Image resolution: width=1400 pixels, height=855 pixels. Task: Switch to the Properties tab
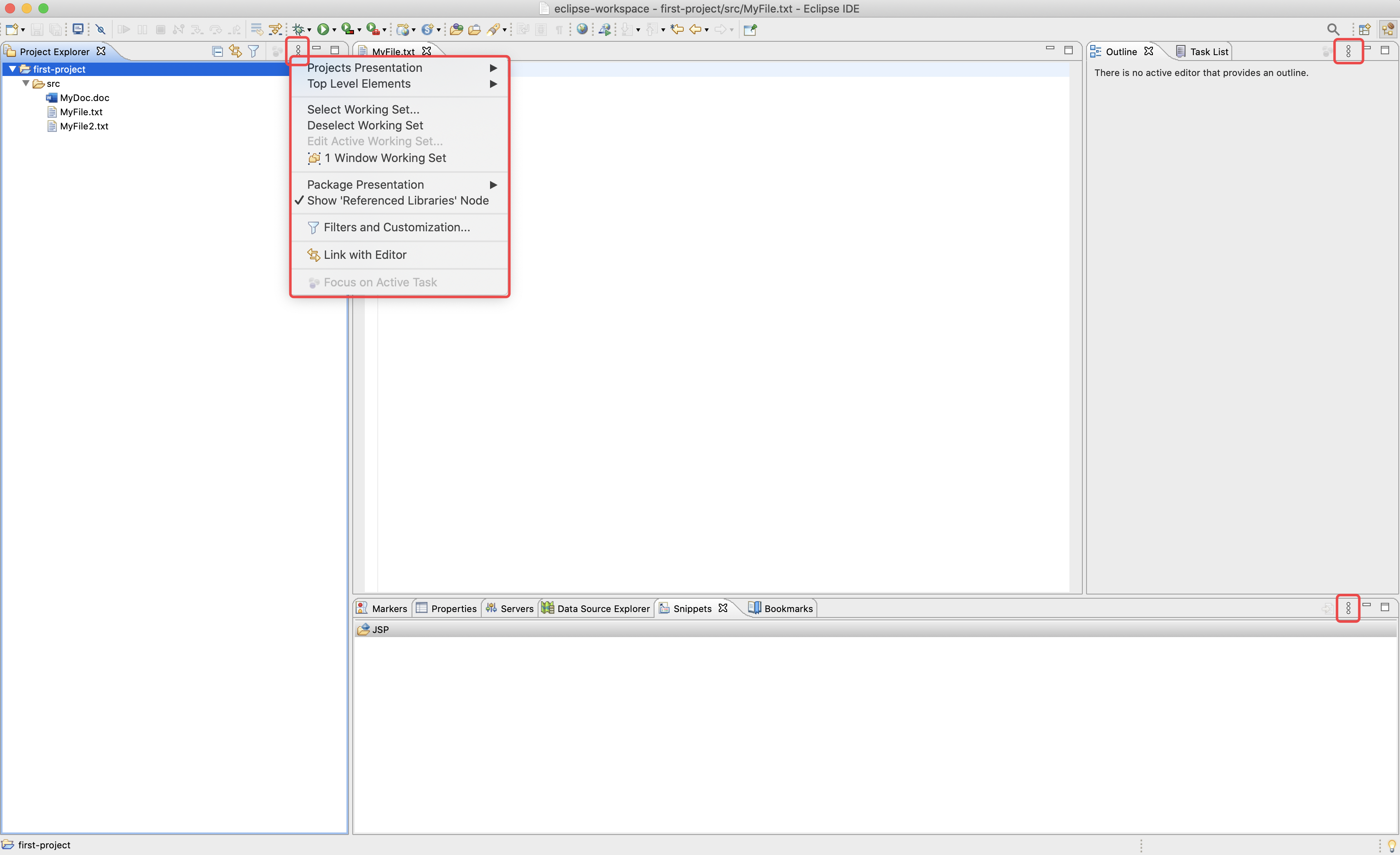pyautogui.click(x=447, y=608)
